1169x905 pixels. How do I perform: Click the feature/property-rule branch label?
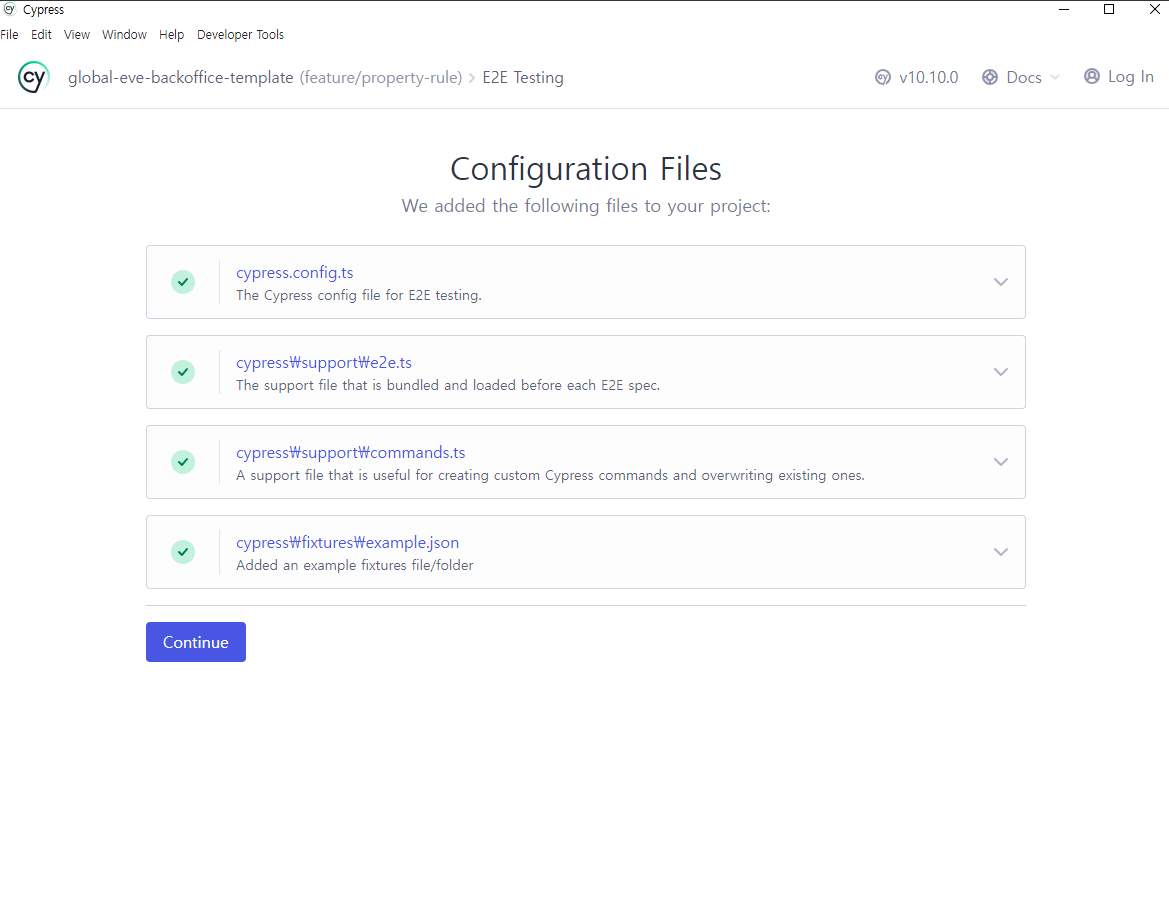pyautogui.click(x=381, y=78)
